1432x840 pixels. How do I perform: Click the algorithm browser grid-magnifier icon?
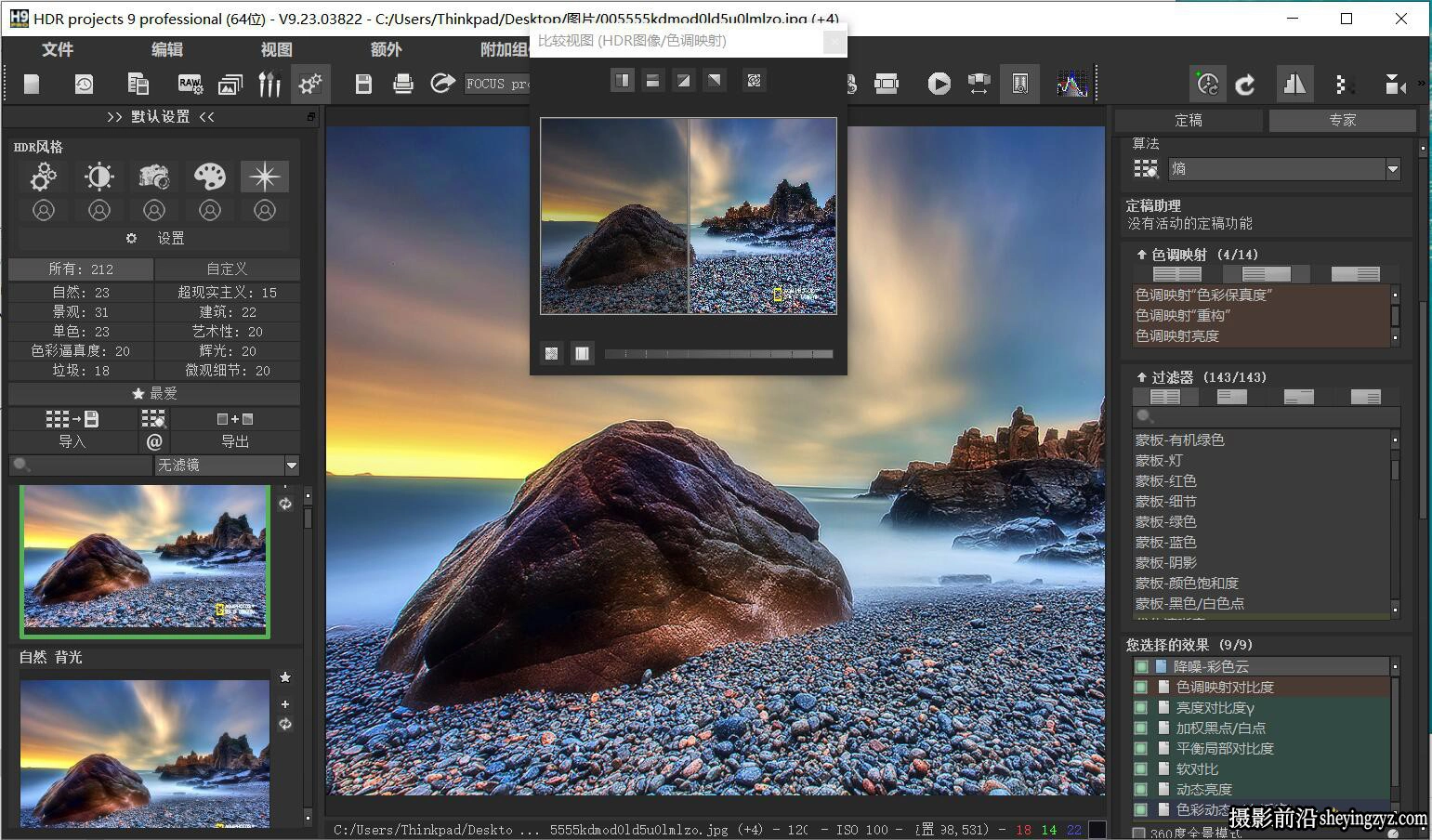pos(1145,169)
